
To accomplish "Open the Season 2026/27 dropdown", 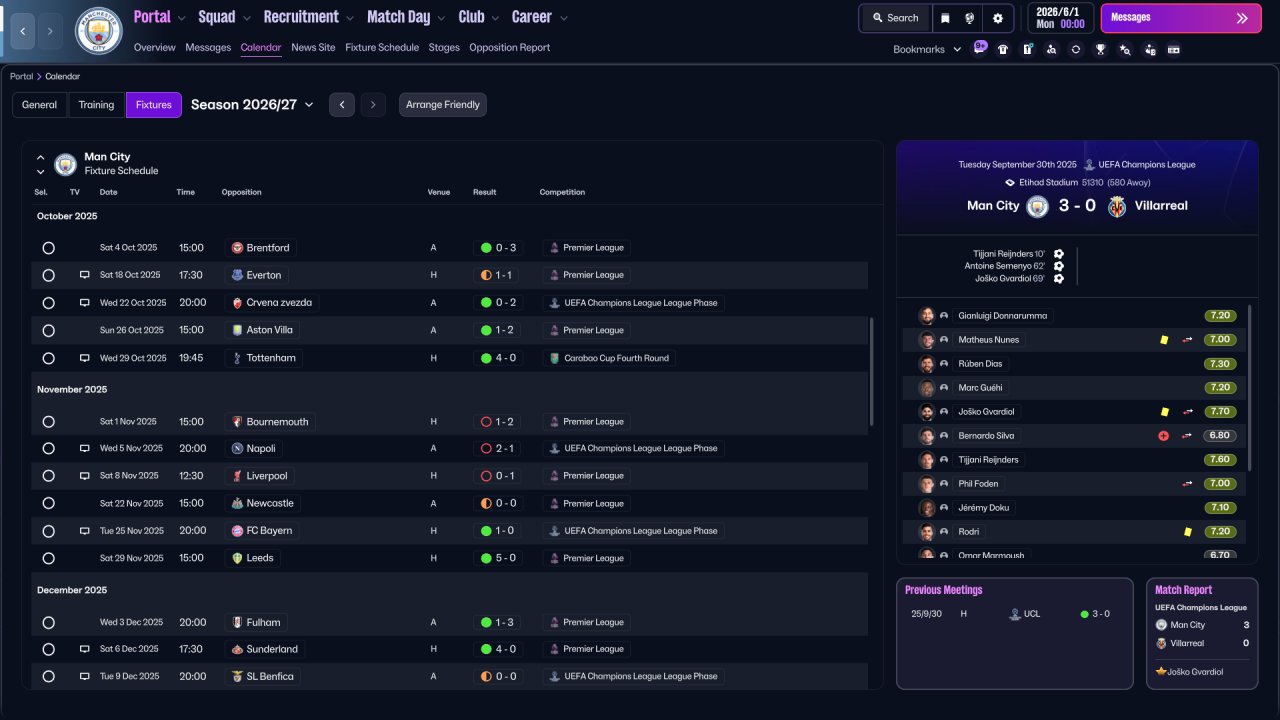I will point(252,105).
